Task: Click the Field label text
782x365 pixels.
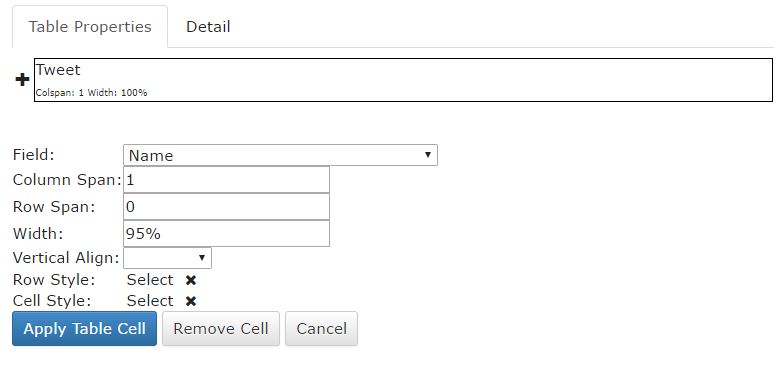Action: (33, 155)
